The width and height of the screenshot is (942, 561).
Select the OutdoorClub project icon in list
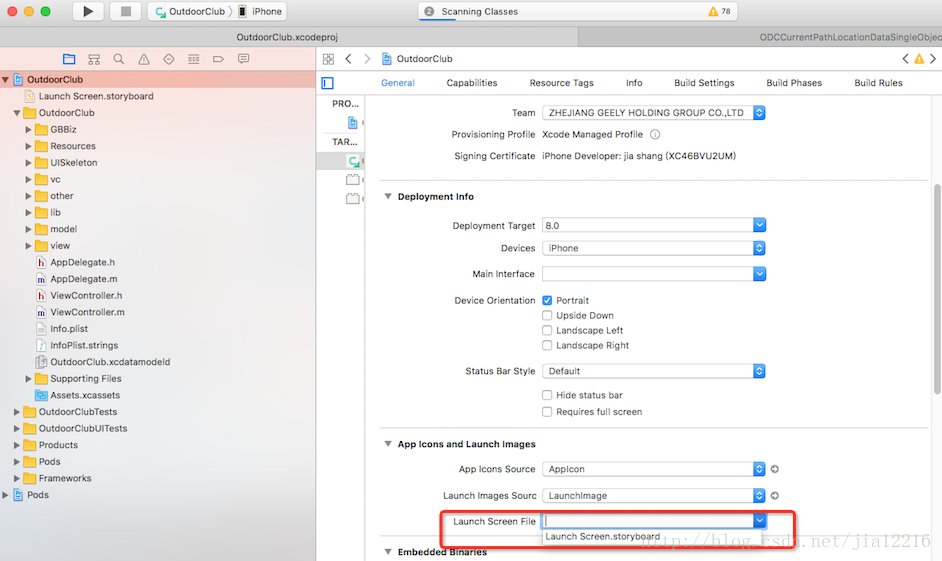pos(353,123)
